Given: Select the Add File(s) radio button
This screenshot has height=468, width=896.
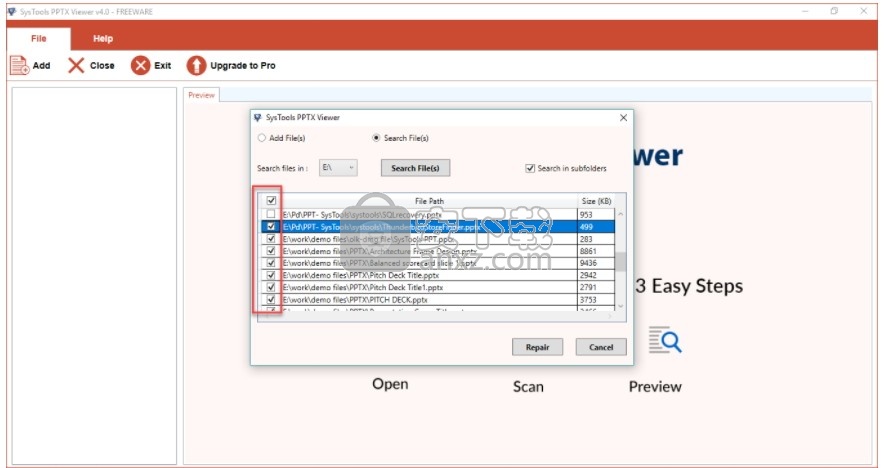Looking at the screenshot, I should coord(262,138).
